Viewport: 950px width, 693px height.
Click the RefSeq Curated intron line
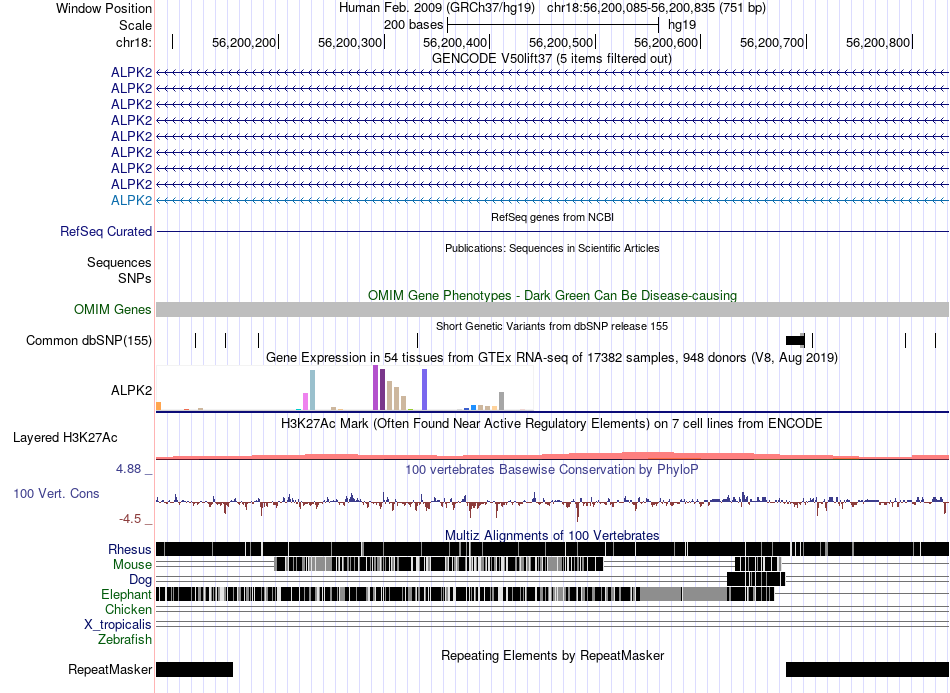click(x=553, y=231)
